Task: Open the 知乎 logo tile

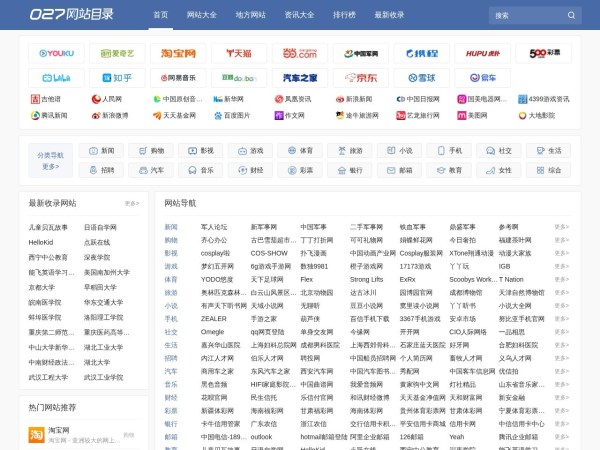Action: [117, 78]
